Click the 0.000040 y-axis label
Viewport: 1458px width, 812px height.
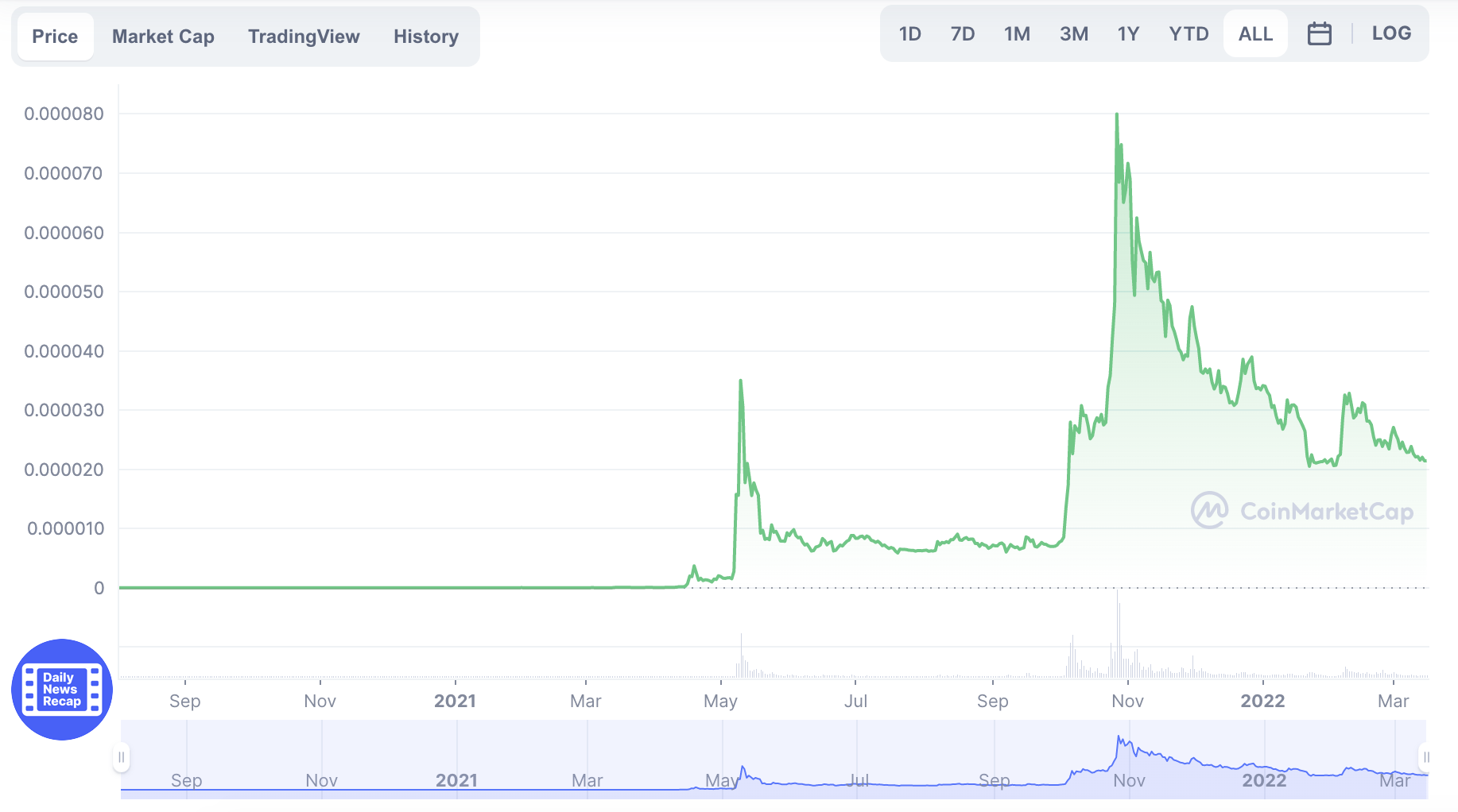tap(64, 351)
